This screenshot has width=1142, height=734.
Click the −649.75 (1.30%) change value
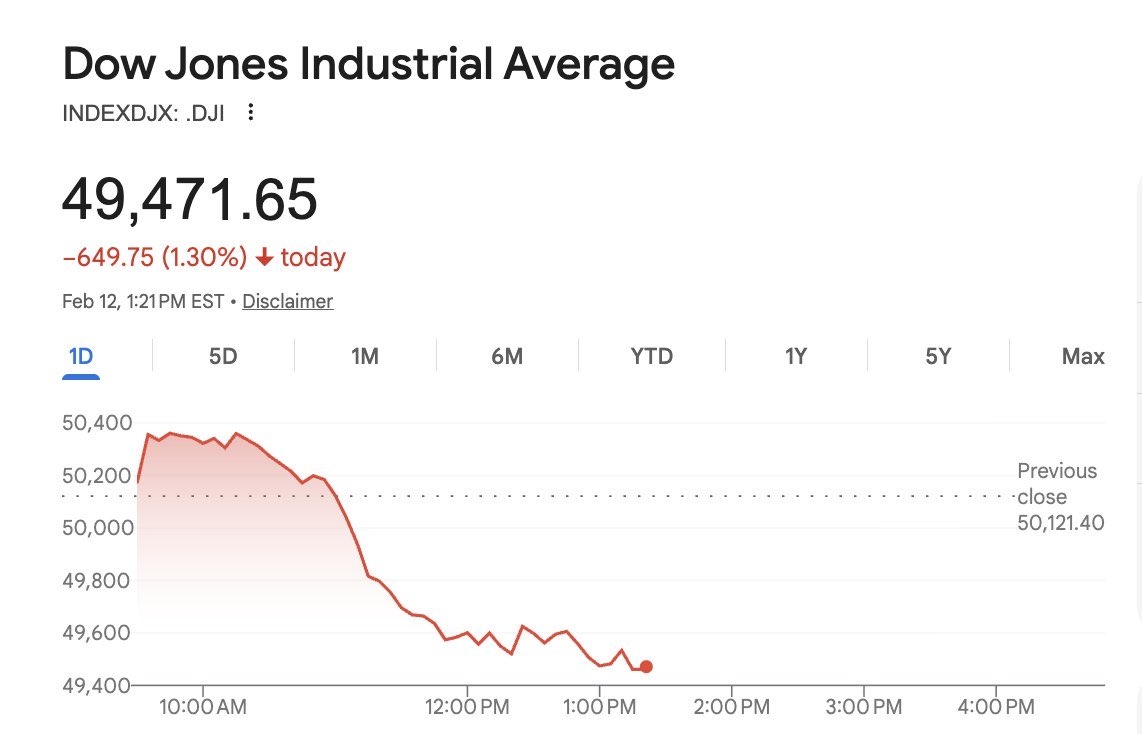pyautogui.click(x=154, y=258)
